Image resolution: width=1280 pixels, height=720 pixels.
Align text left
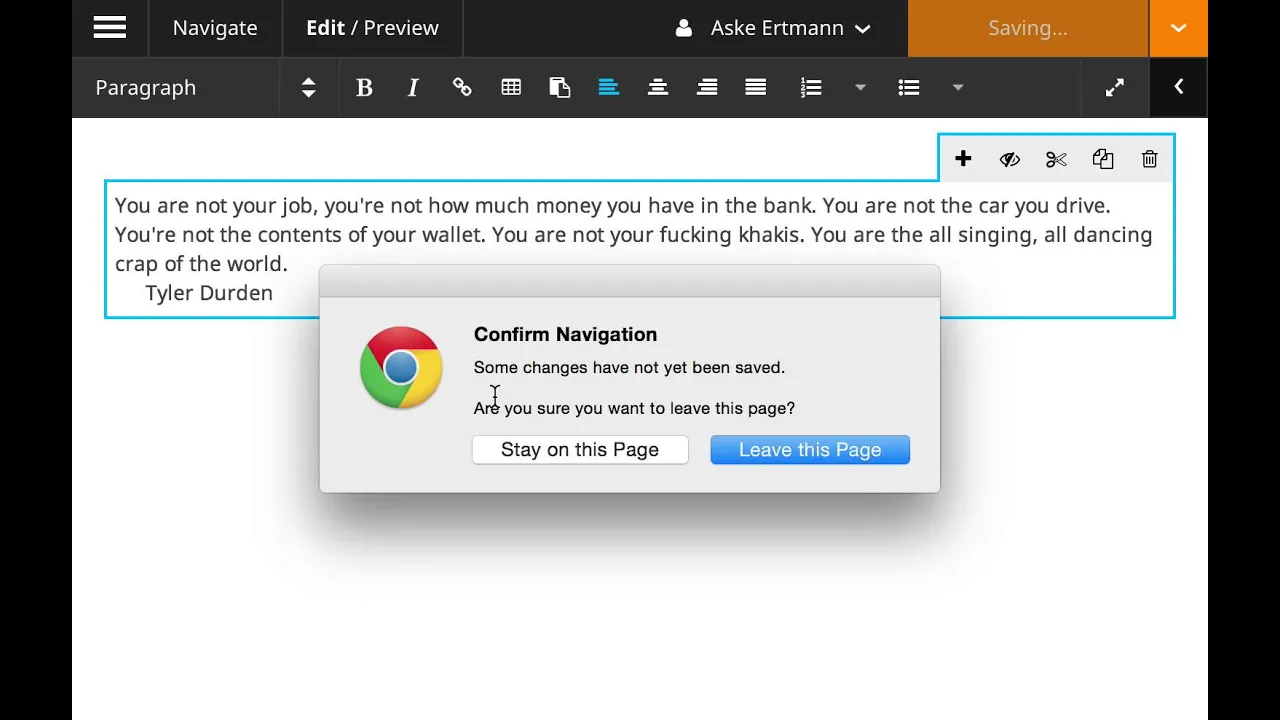coord(609,88)
